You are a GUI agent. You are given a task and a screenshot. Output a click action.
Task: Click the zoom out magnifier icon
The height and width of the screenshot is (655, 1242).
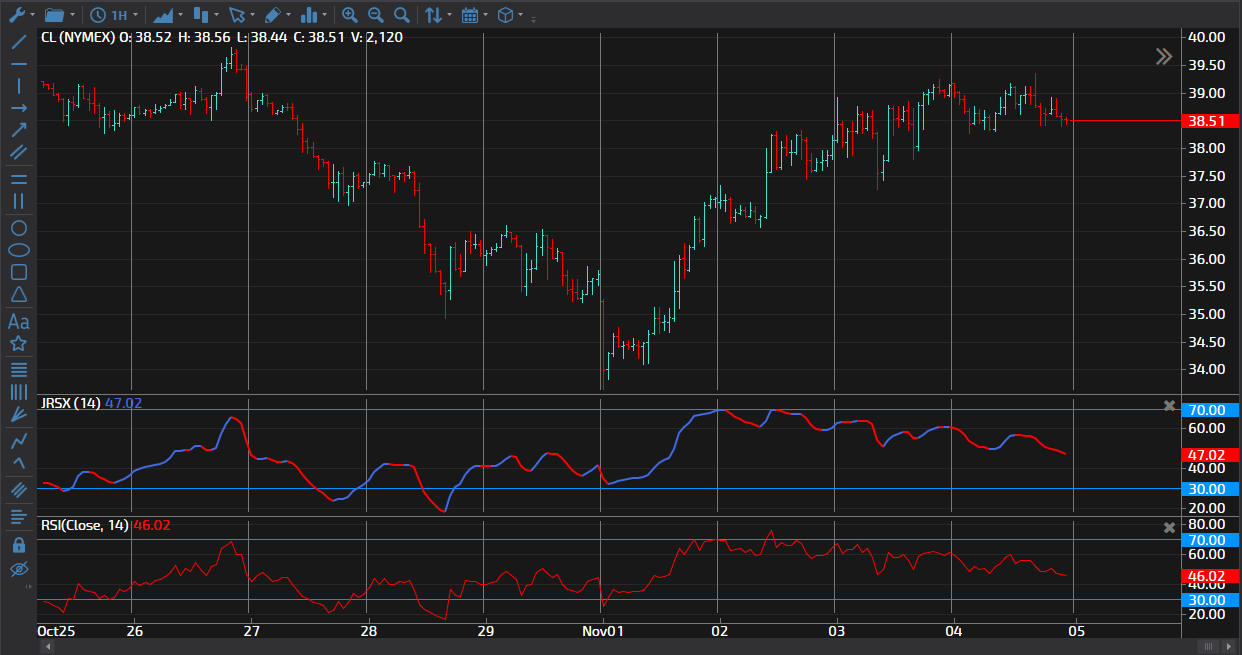click(x=375, y=15)
